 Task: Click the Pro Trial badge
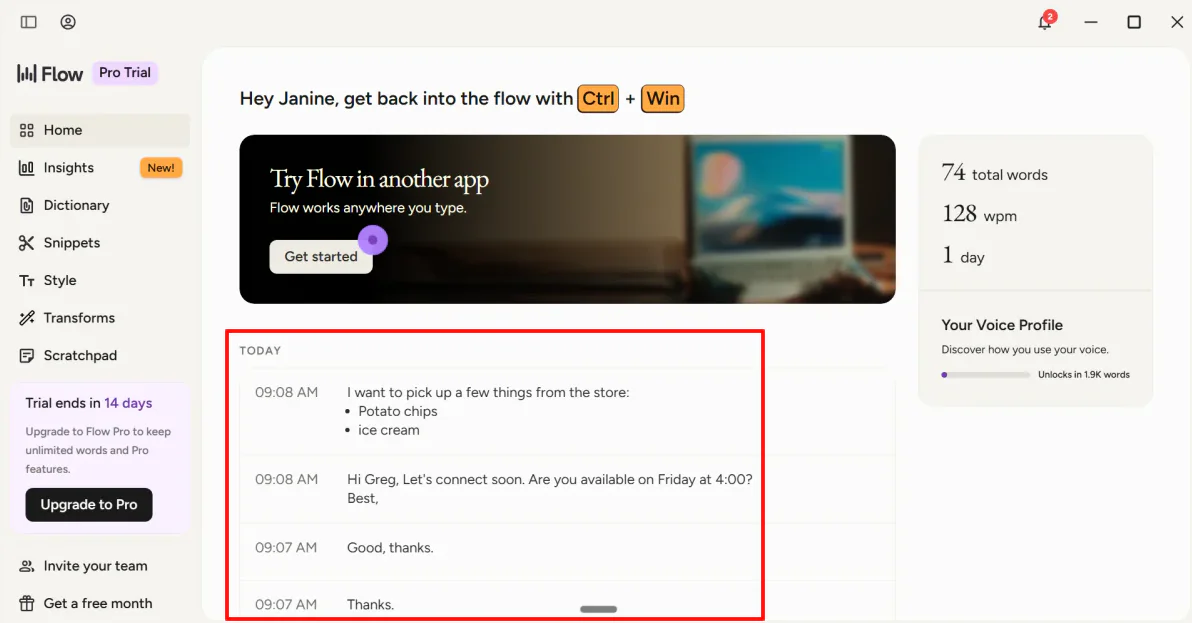(x=125, y=73)
